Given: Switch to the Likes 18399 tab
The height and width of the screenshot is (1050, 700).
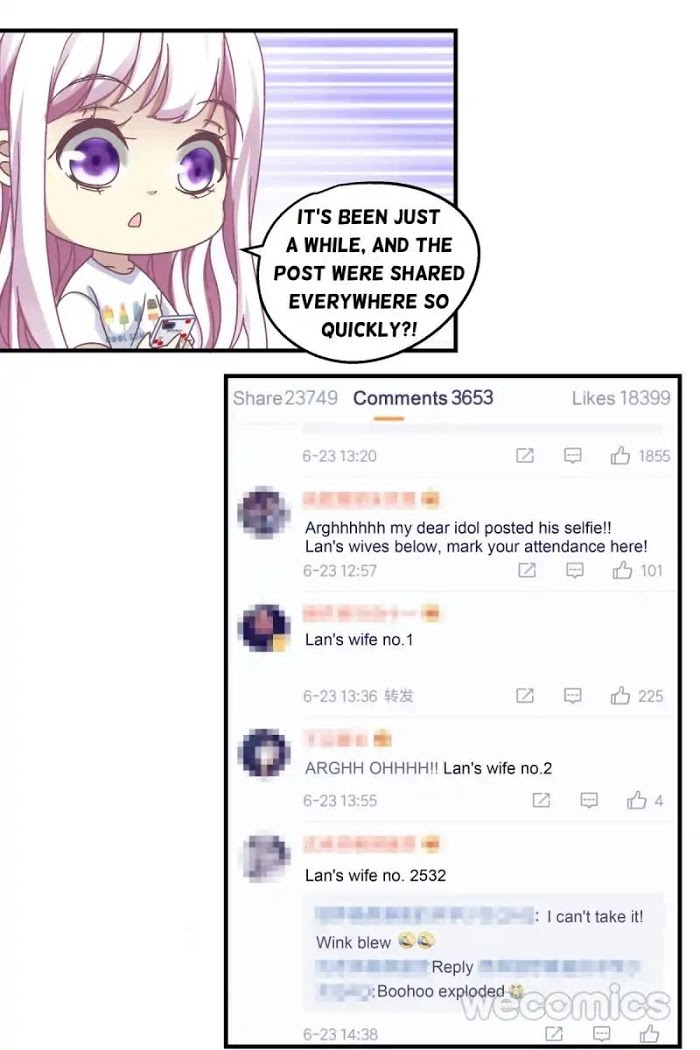Looking at the screenshot, I should 620,398.
